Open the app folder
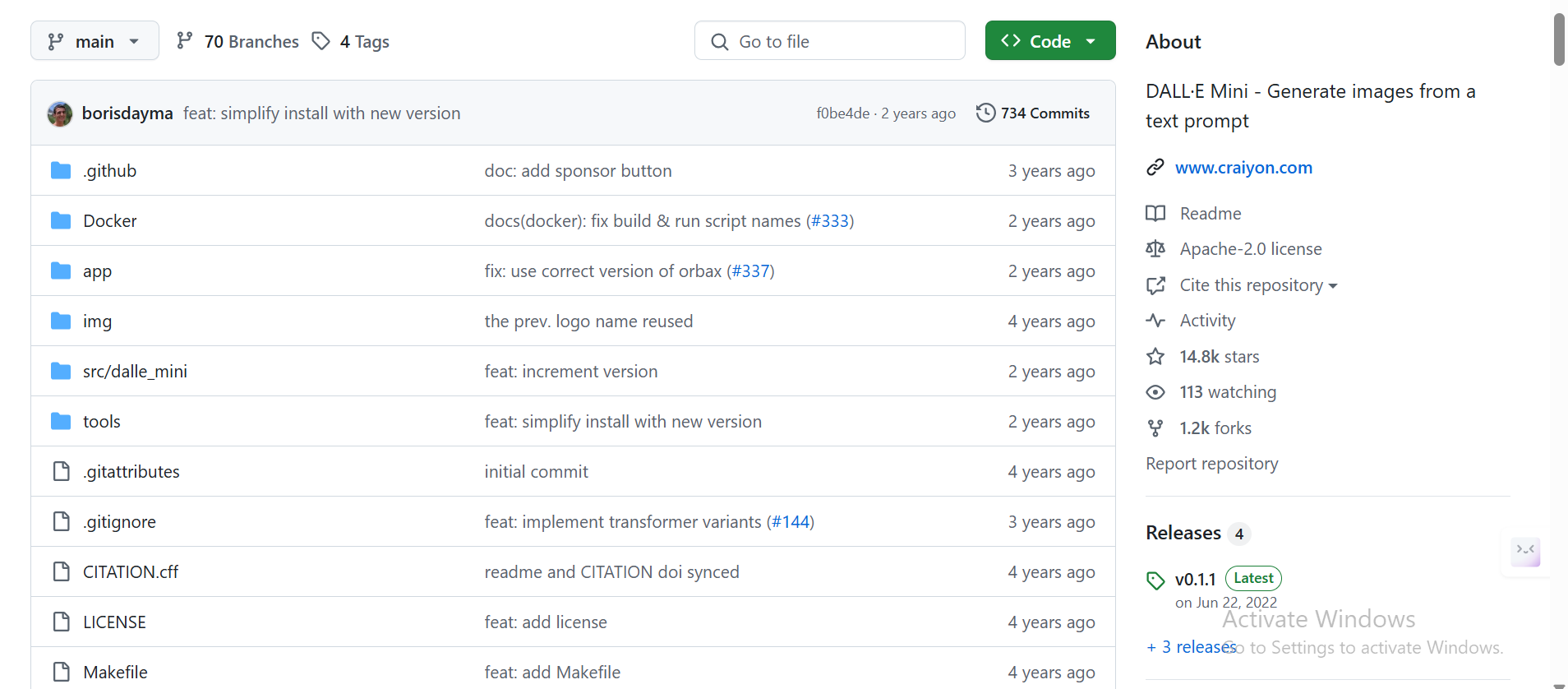Viewport: 1568px width, 689px height. click(97, 271)
